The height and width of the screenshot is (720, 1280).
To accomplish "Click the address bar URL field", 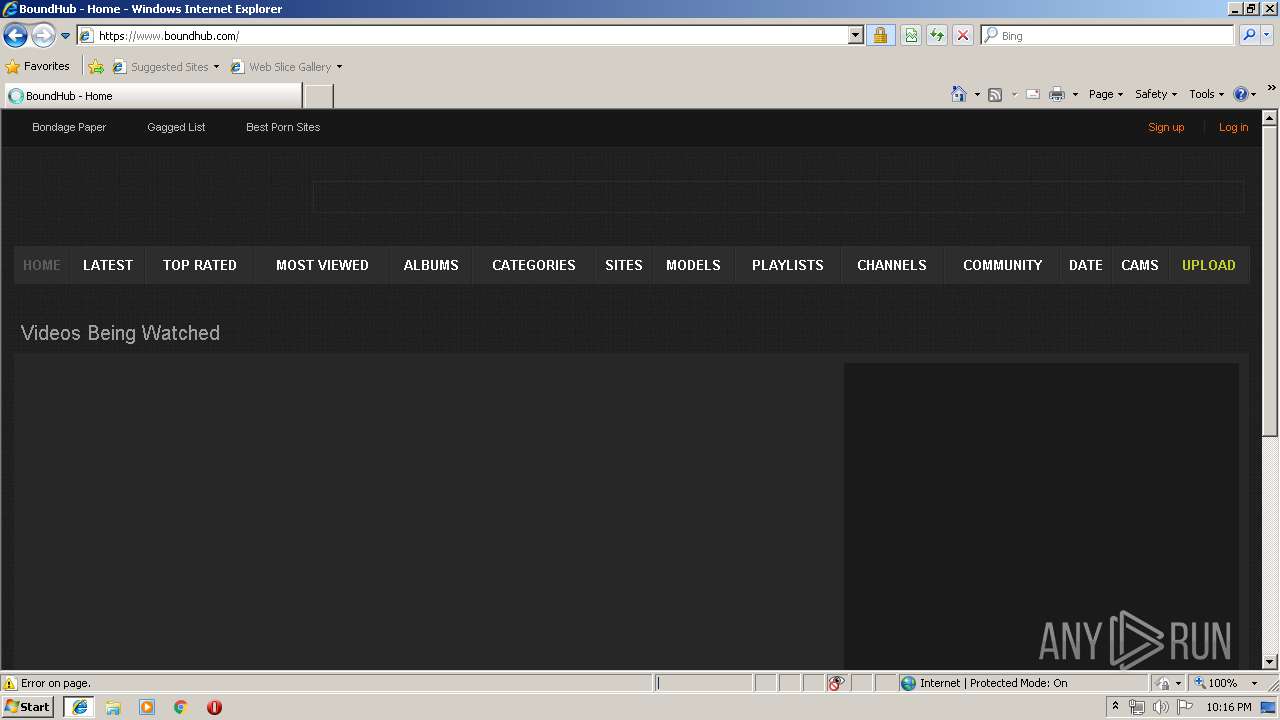I will click(x=463, y=36).
